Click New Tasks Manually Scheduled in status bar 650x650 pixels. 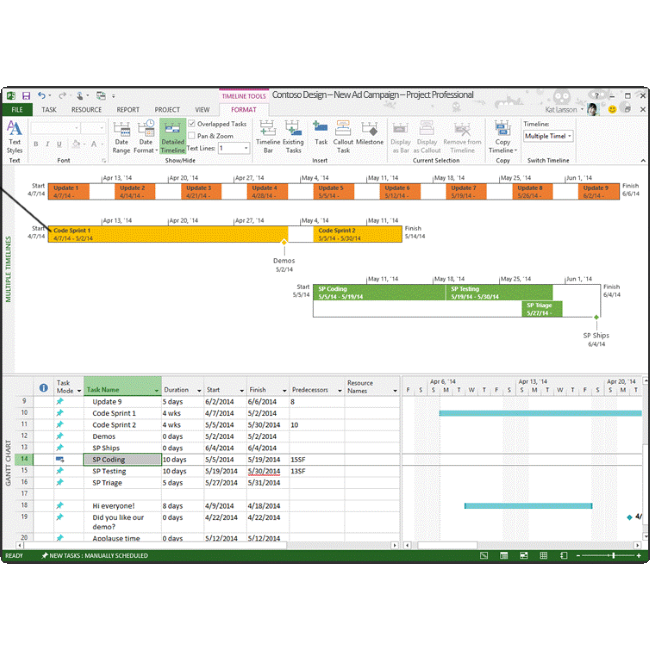click(x=95, y=555)
